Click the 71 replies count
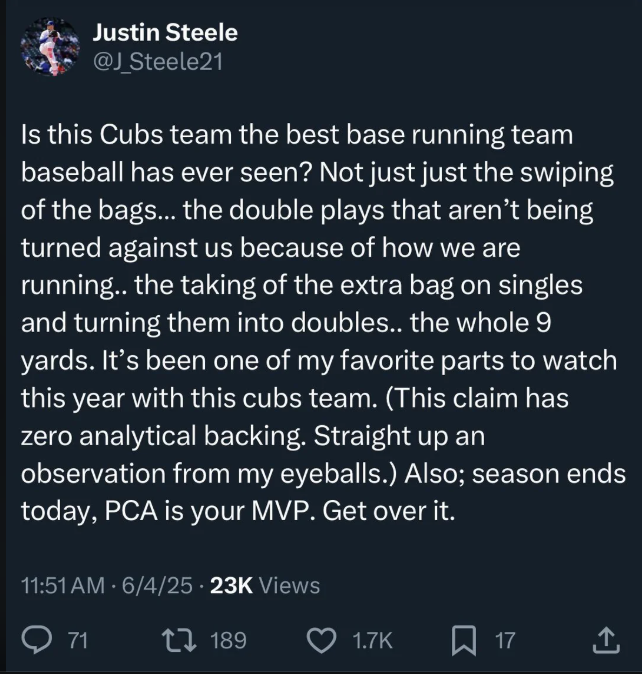642x674 pixels. coord(78,640)
